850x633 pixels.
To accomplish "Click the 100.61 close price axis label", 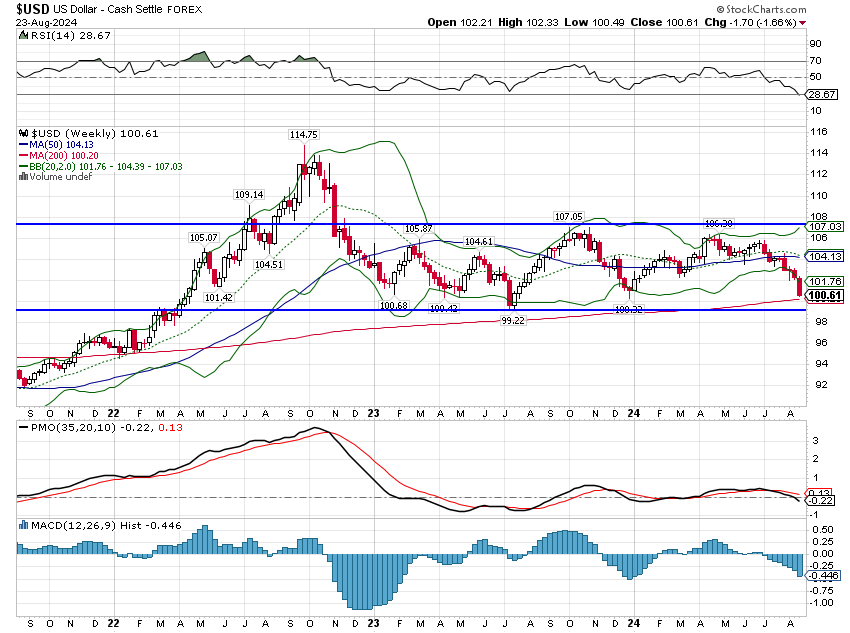I will (x=827, y=297).
